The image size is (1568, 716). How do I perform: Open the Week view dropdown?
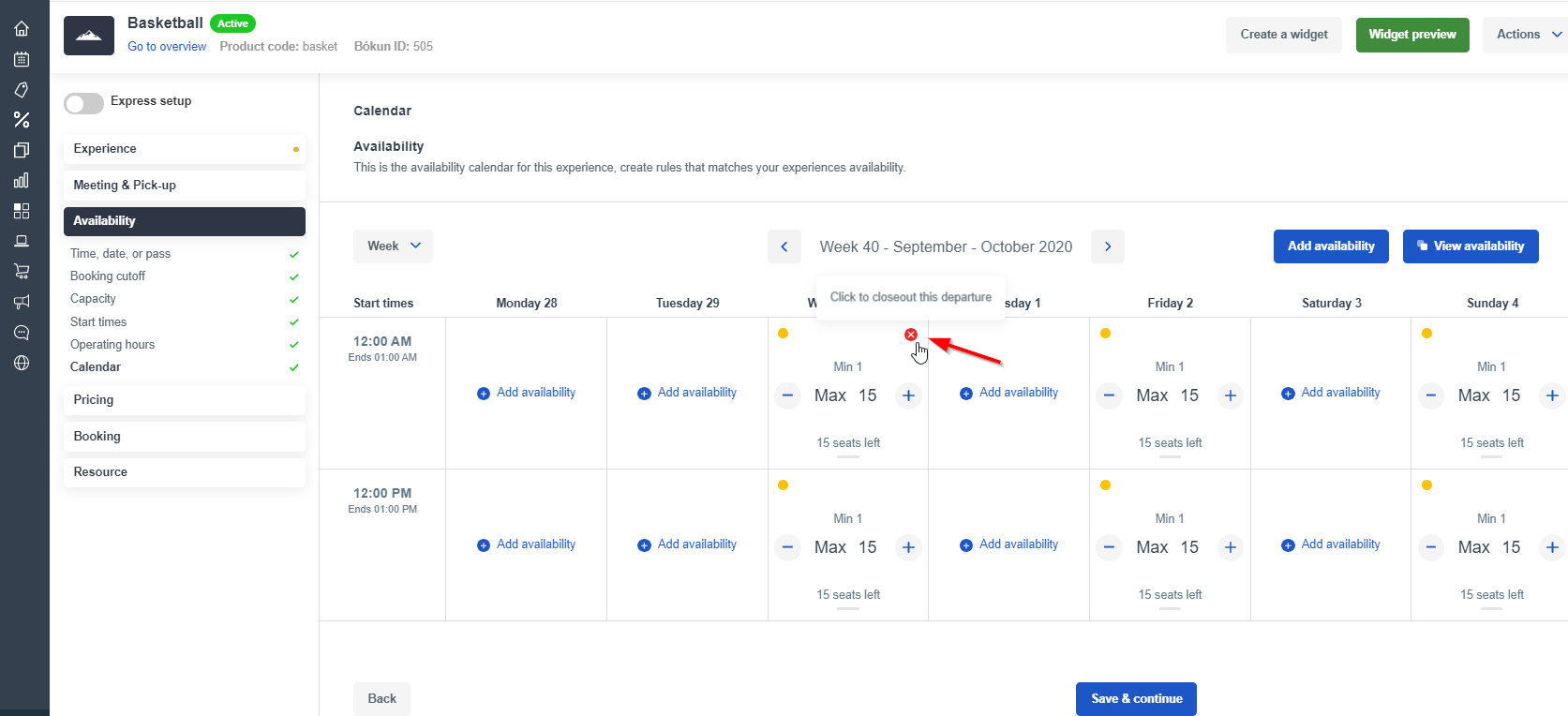(x=393, y=246)
